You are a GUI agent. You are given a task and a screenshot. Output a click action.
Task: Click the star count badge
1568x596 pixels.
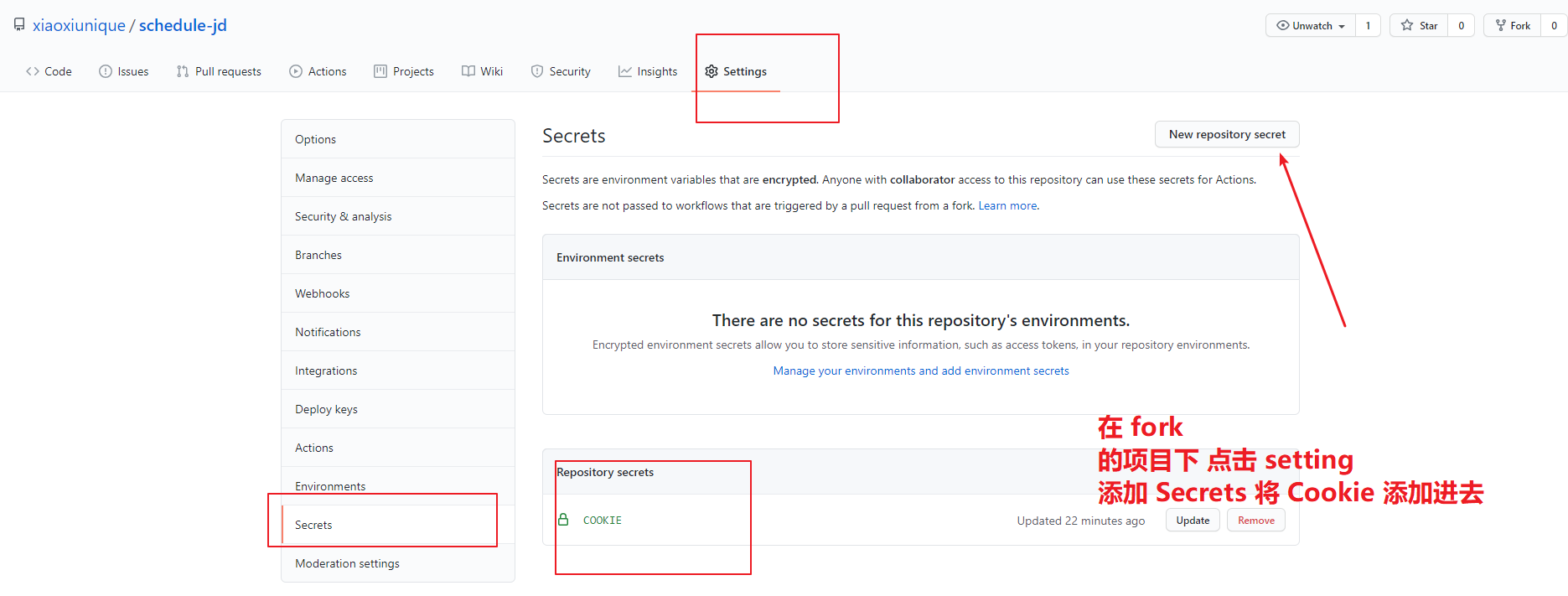[1461, 25]
